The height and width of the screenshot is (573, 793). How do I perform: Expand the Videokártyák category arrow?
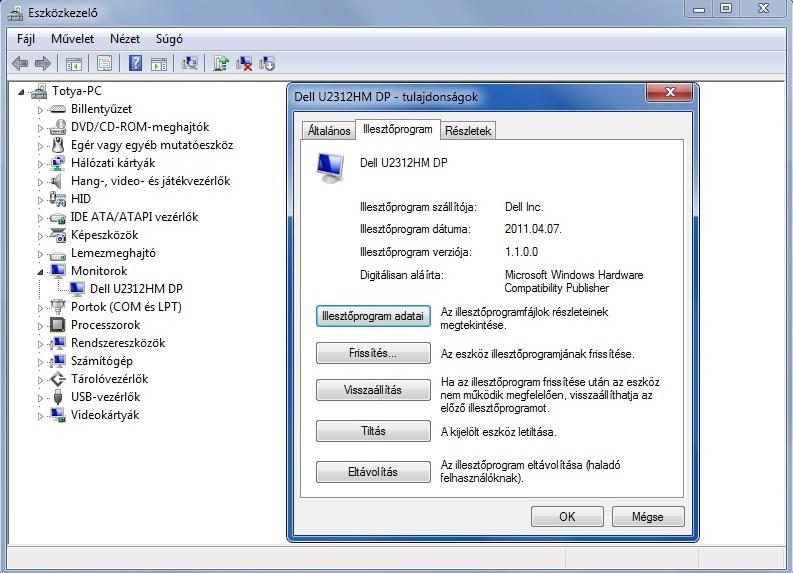(40, 416)
